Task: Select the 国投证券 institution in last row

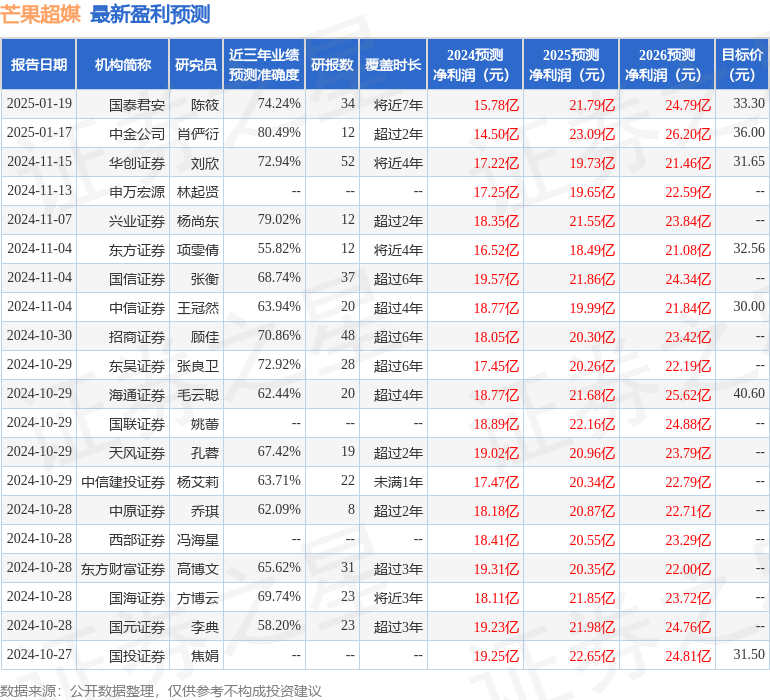Action: click(137, 655)
